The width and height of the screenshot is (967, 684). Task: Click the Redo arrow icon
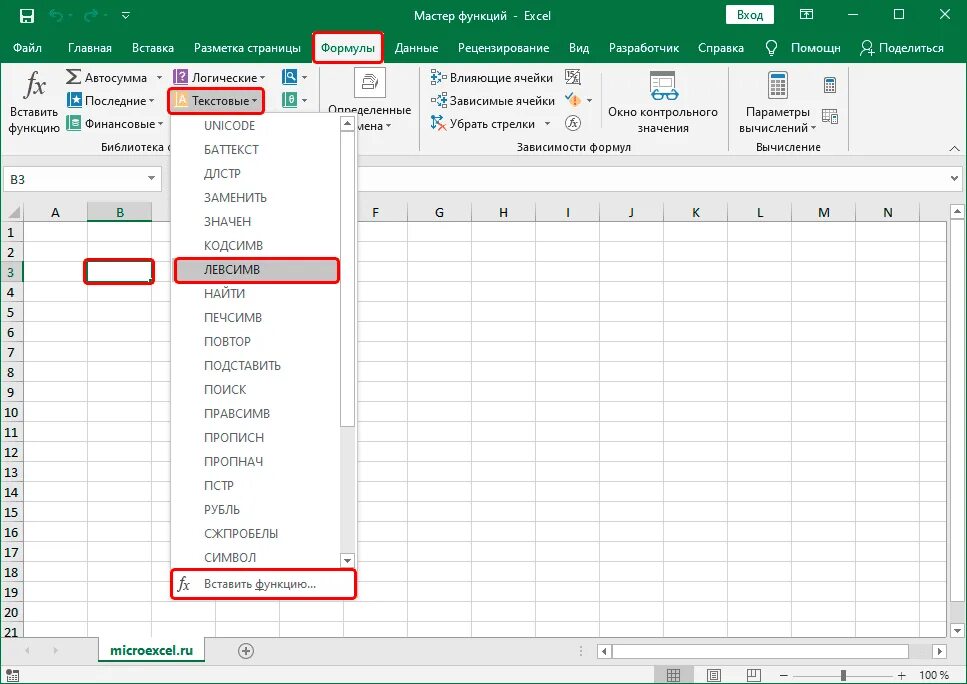(x=91, y=15)
